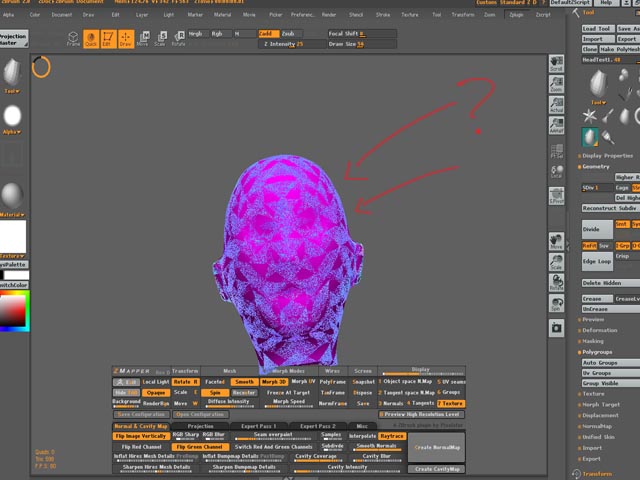This screenshot has height=480, width=640.
Task: Expand the Display Properties section
Action: 607,156
